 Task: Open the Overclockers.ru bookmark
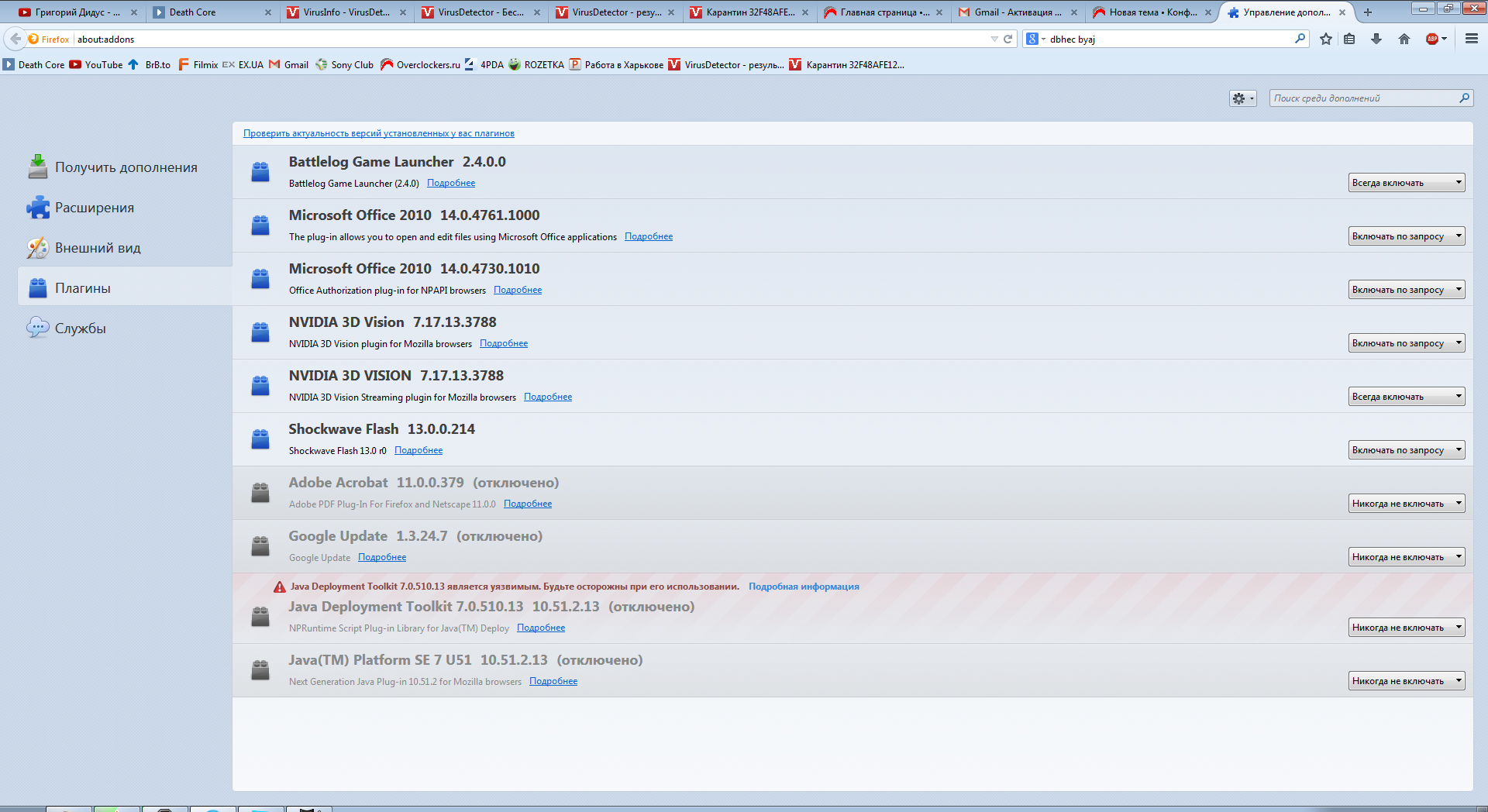click(421, 65)
